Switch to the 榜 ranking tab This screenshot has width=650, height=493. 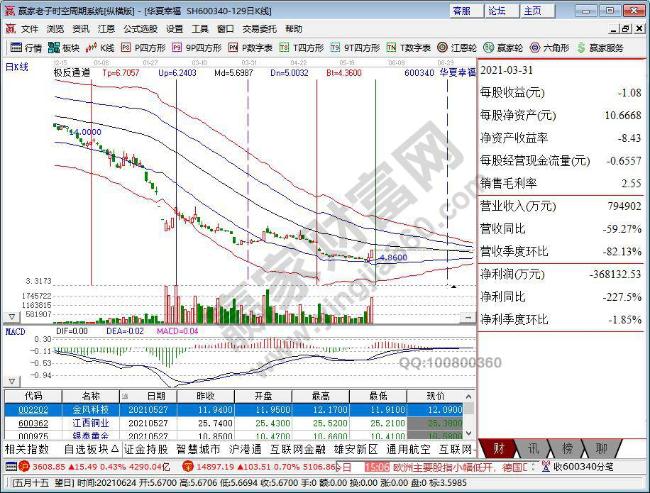(567, 449)
